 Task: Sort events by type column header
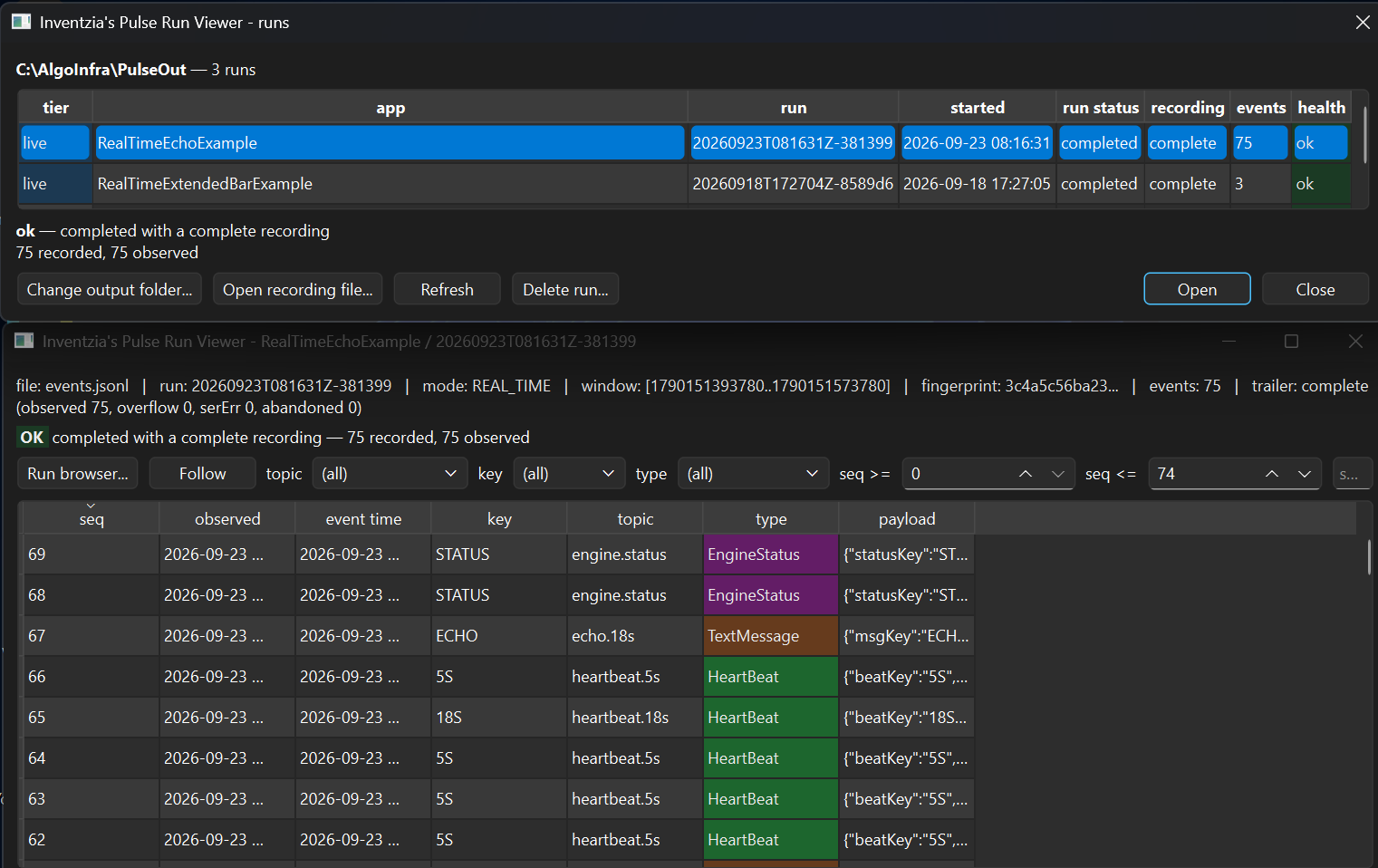[x=771, y=518]
